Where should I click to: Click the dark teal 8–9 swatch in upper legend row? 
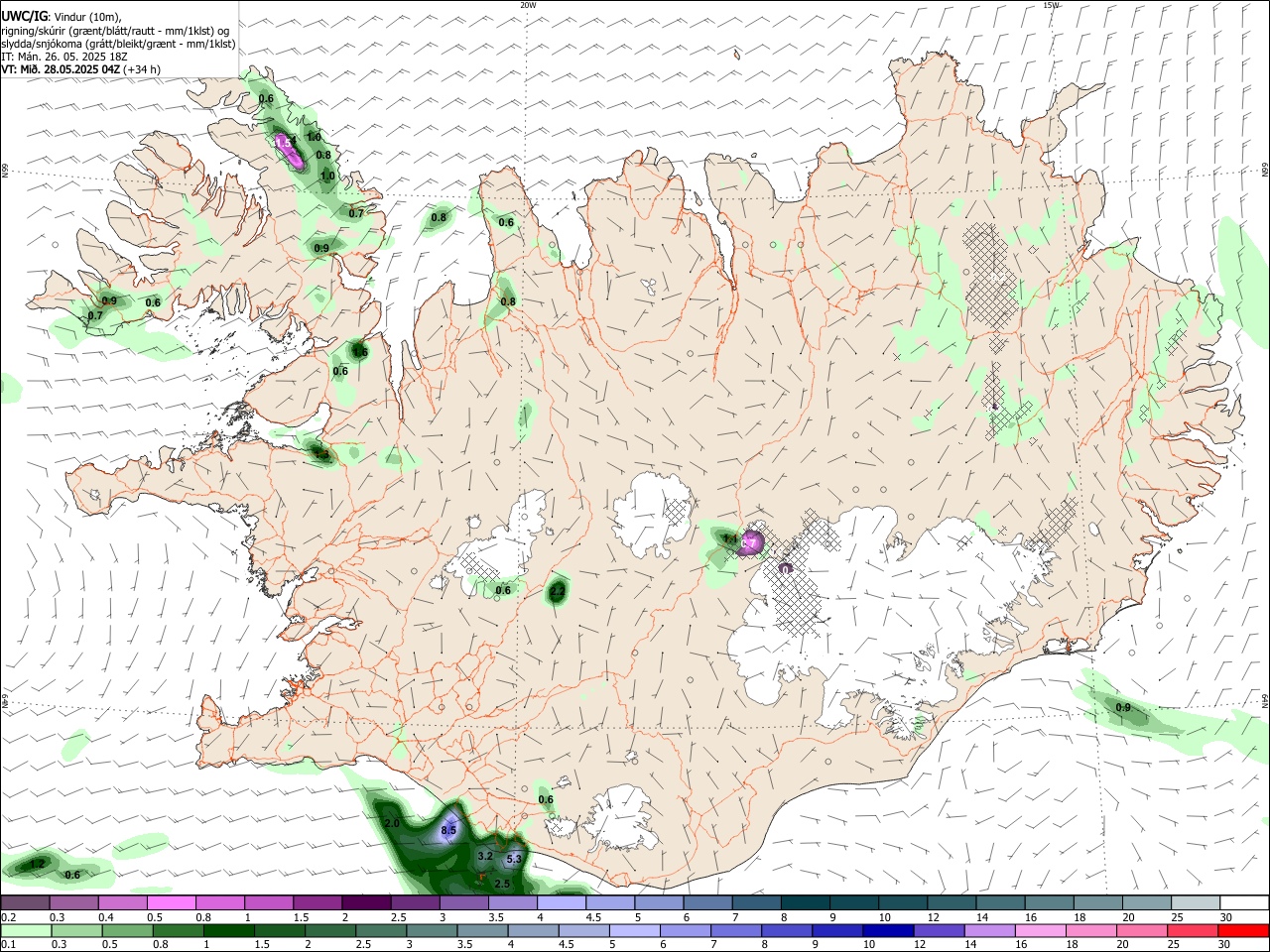tap(806, 903)
